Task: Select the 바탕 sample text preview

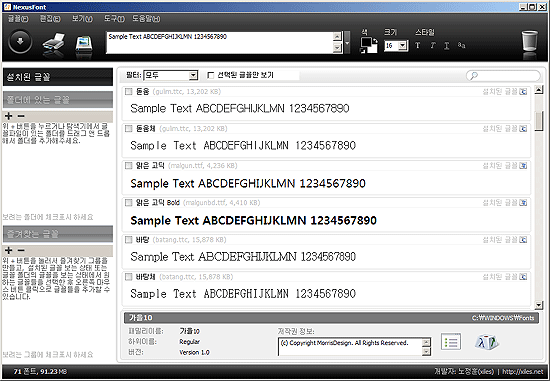Action: tap(243, 257)
